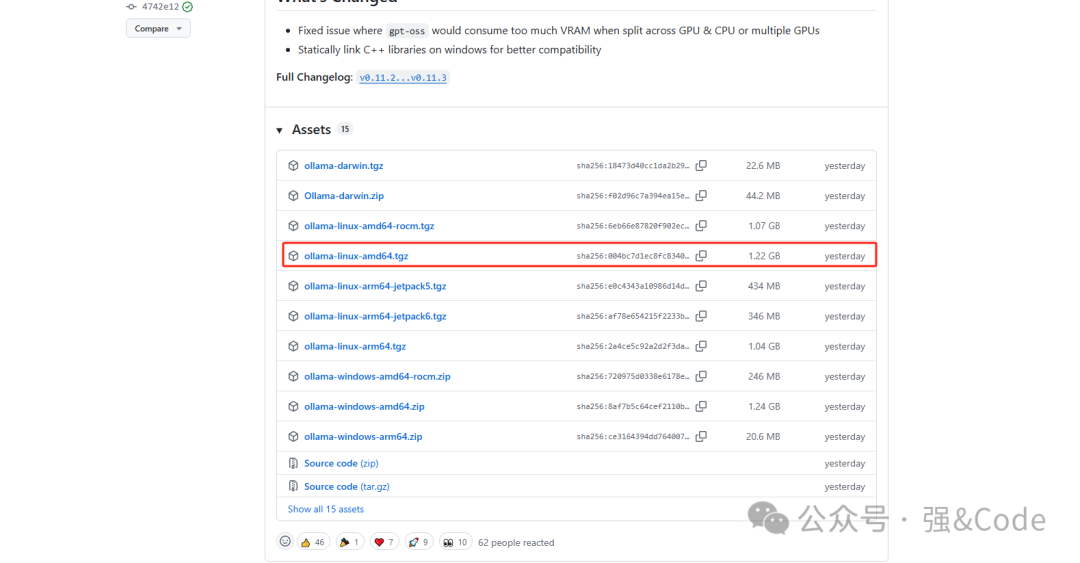Image resolution: width=1080 pixels, height=563 pixels.
Task: Download Source code (zip)
Action: tap(341, 463)
